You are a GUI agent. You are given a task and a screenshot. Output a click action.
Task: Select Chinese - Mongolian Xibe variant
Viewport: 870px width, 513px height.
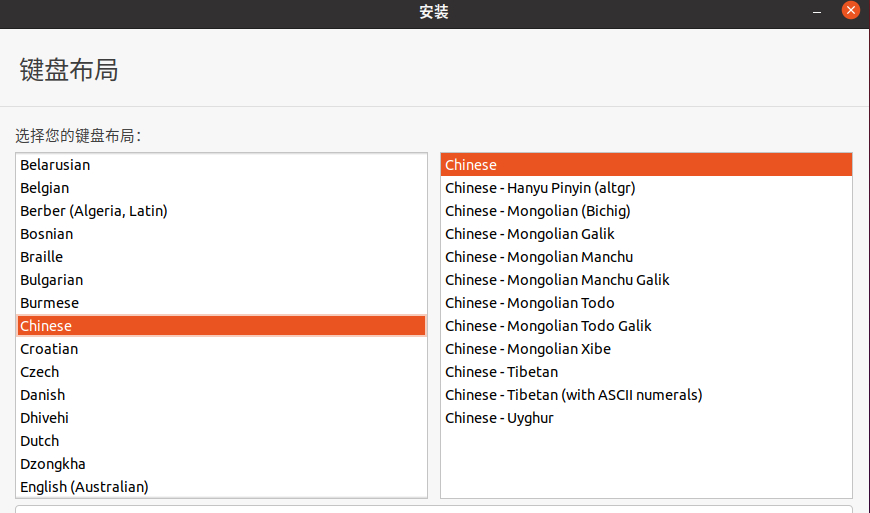646,349
